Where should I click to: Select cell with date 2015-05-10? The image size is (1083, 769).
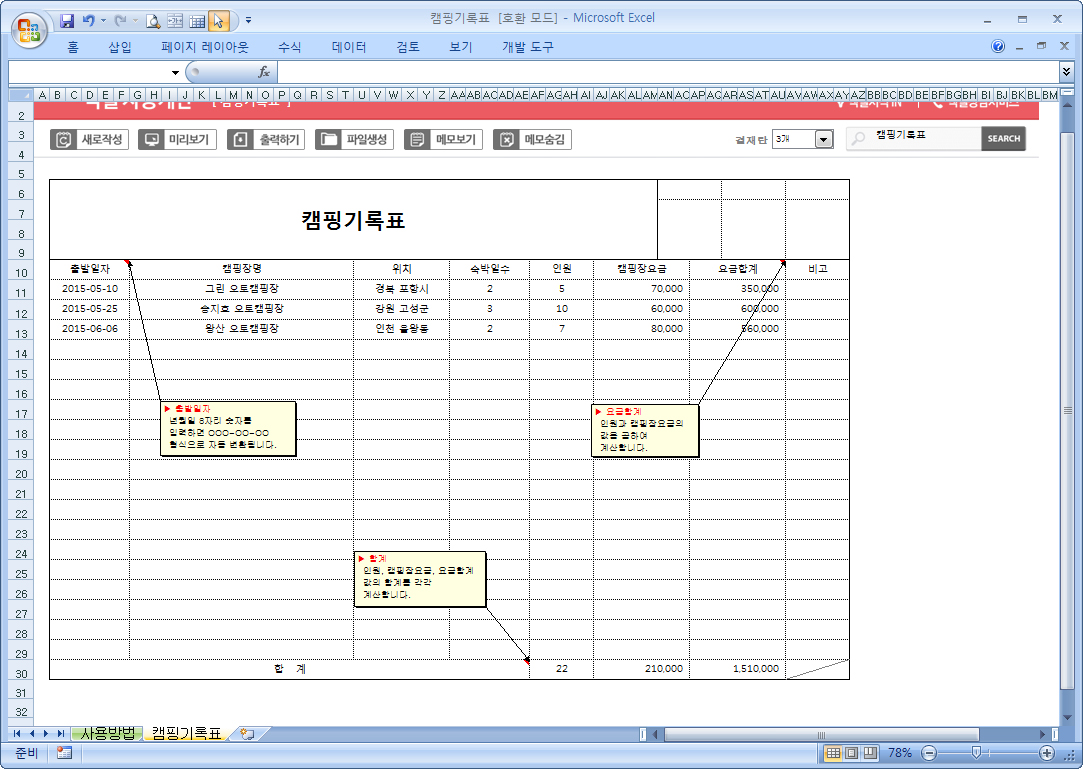90,289
